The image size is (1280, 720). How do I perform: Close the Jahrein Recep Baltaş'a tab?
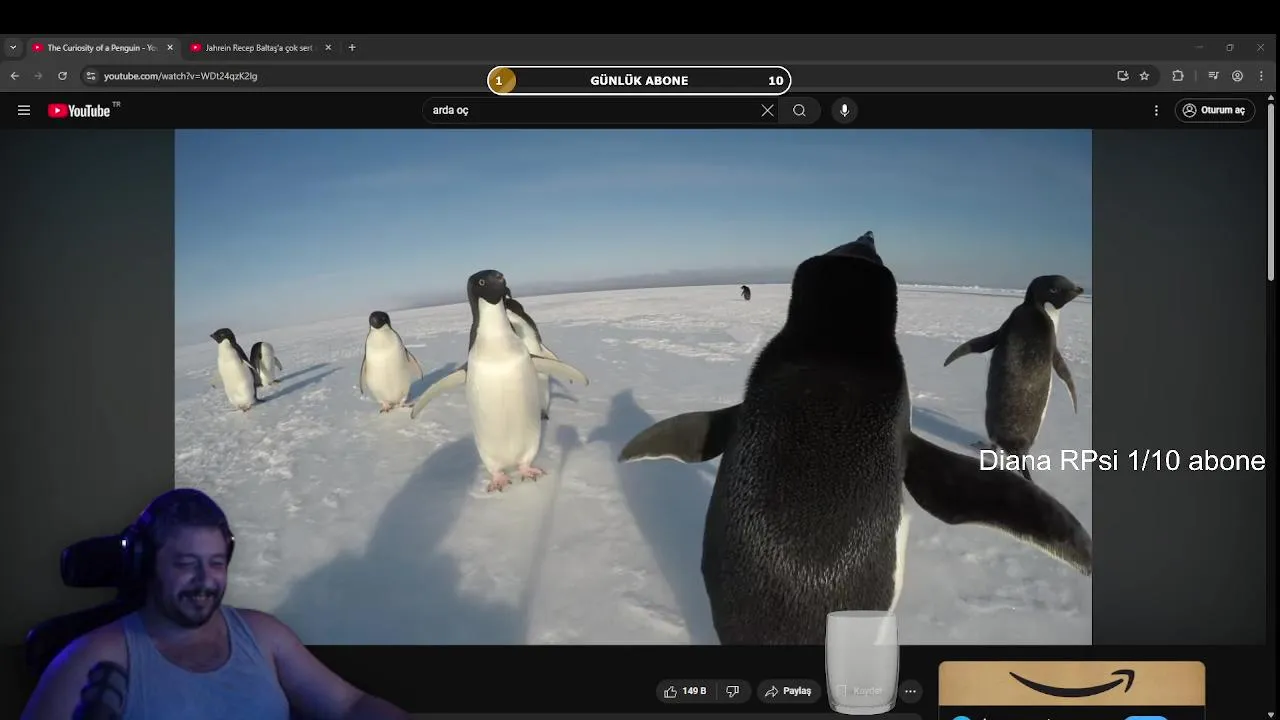click(328, 47)
